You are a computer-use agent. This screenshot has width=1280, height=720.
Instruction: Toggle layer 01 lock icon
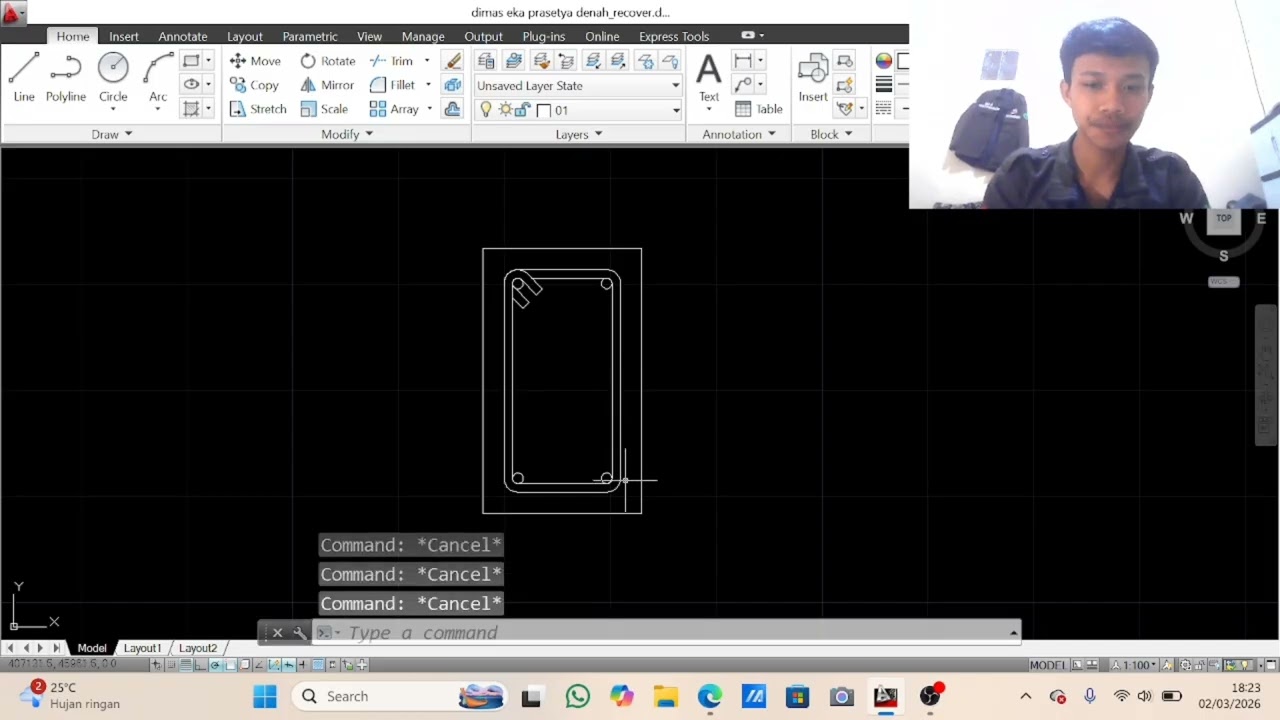[522, 110]
